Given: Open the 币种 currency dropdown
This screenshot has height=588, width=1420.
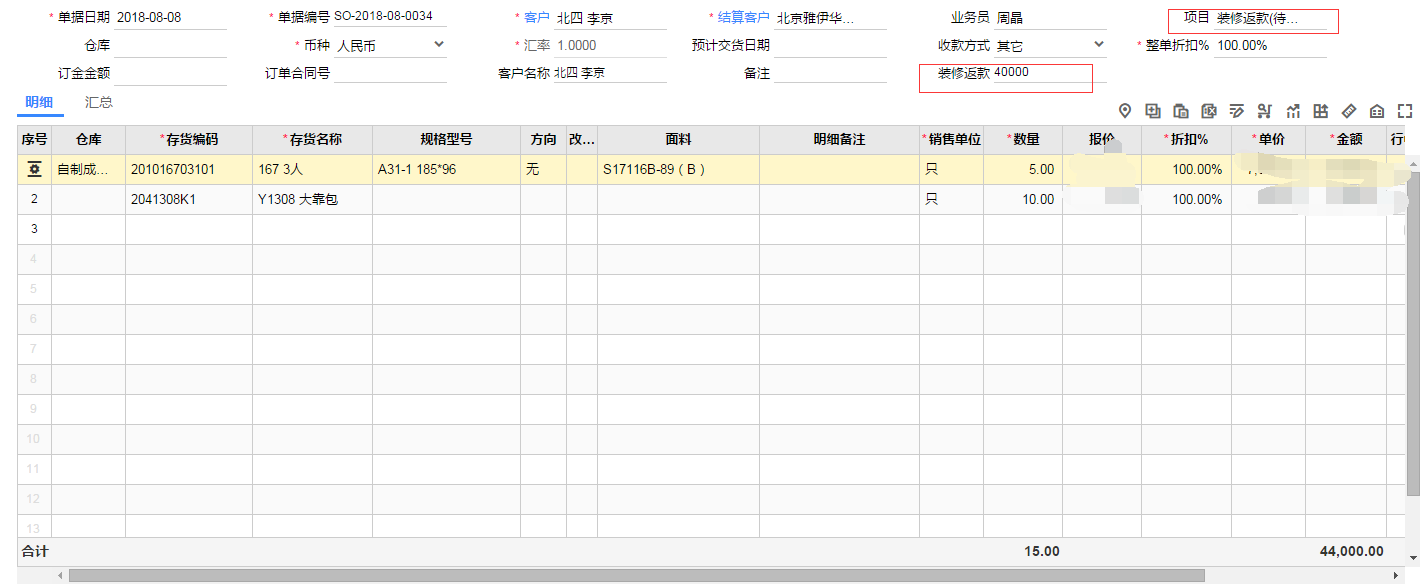Looking at the screenshot, I should click(439, 45).
